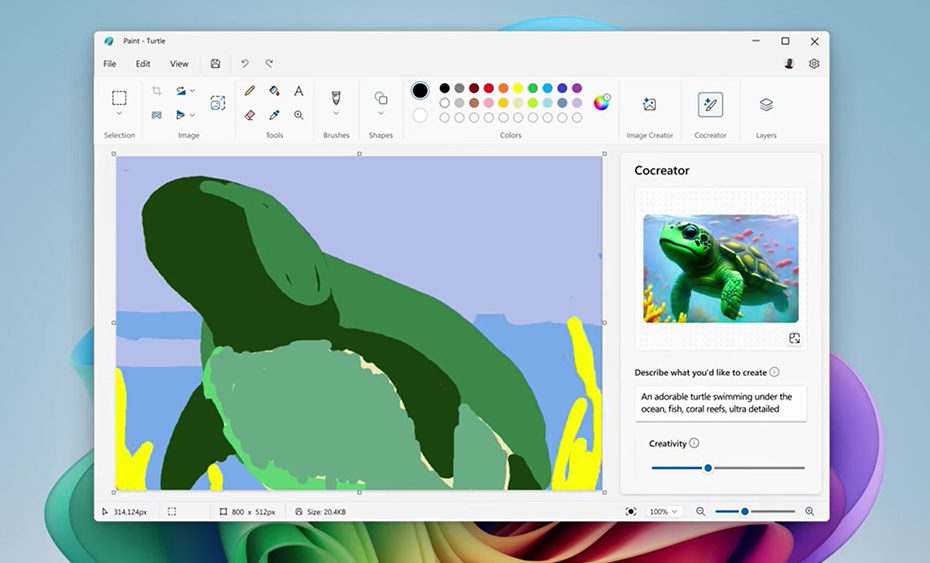Click the status bar zoom slider handle
930x563 pixels.
(744, 511)
